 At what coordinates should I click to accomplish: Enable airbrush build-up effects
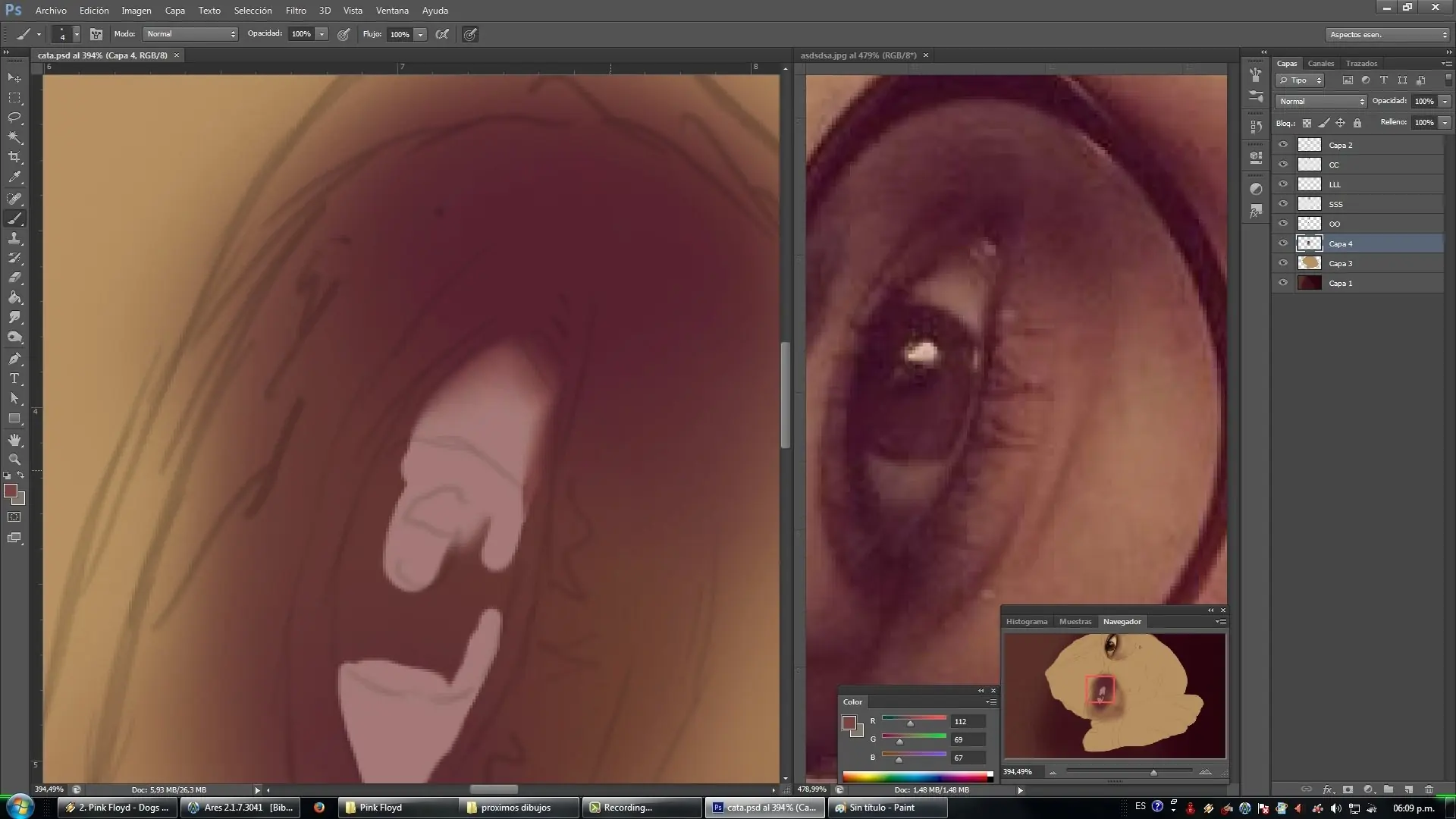click(442, 34)
